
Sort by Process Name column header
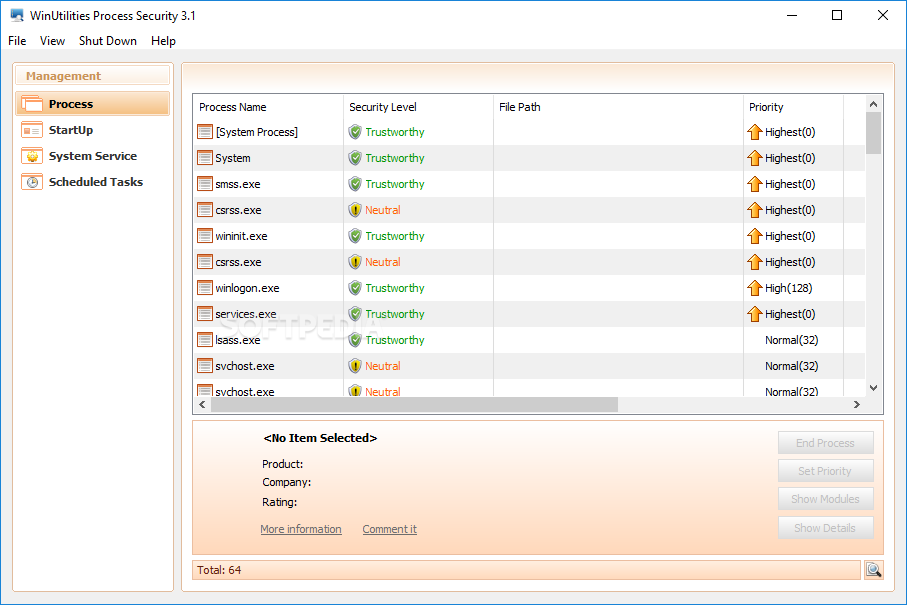[x=268, y=107]
